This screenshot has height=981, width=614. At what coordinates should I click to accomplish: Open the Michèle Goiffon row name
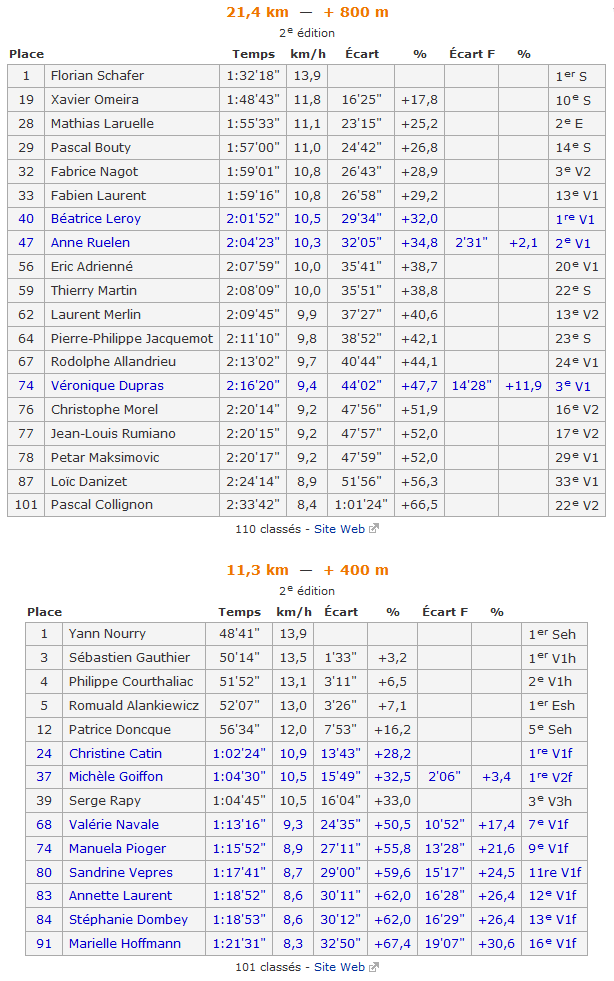coord(116,777)
